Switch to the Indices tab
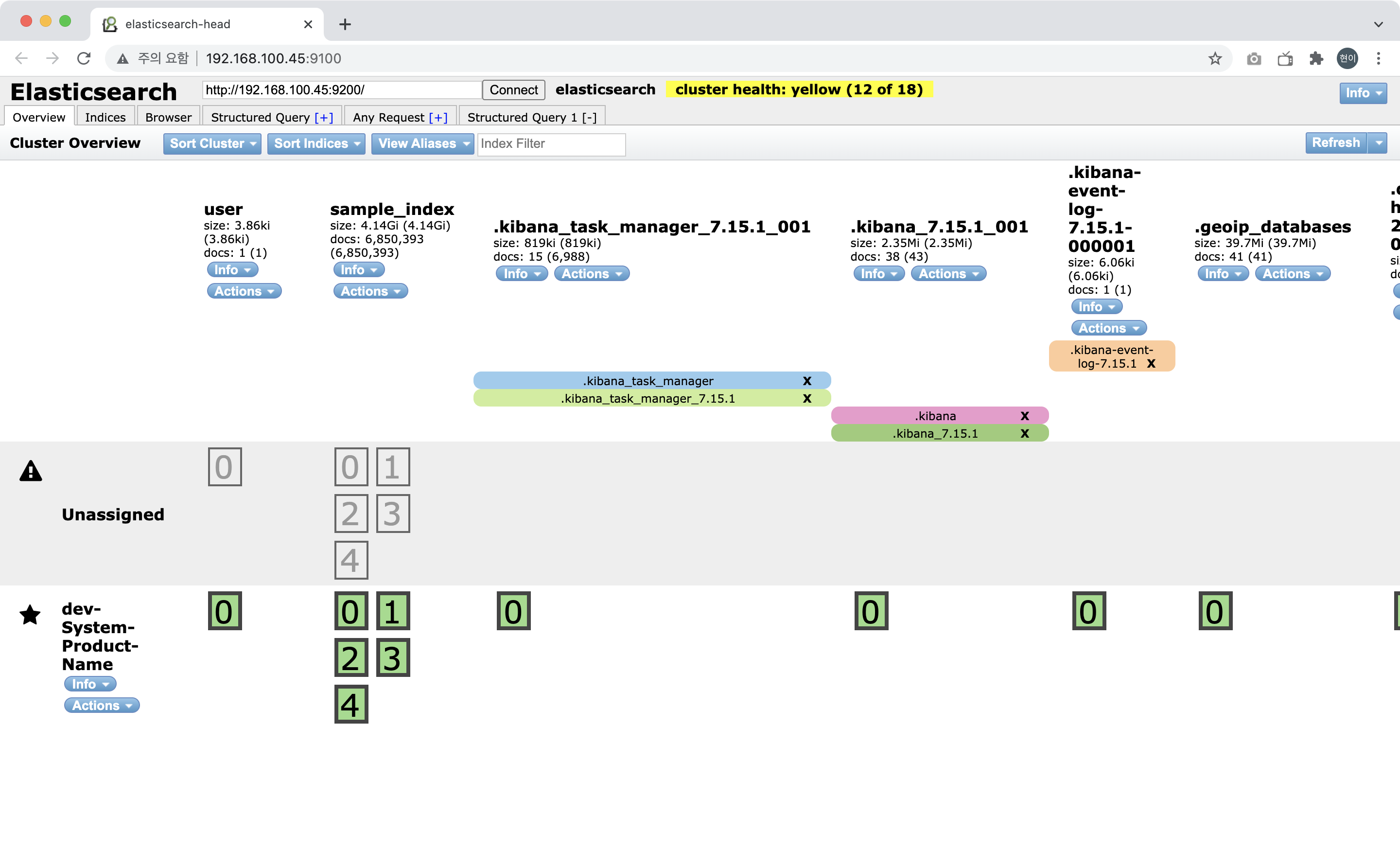The width and height of the screenshot is (1400, 851). tap(105, 118)
